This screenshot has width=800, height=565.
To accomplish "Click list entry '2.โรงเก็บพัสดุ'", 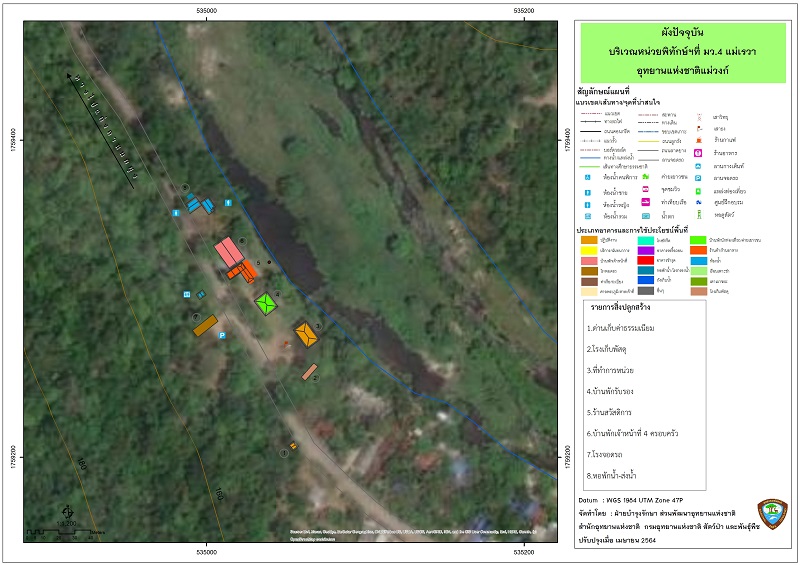I will (607, 349).
